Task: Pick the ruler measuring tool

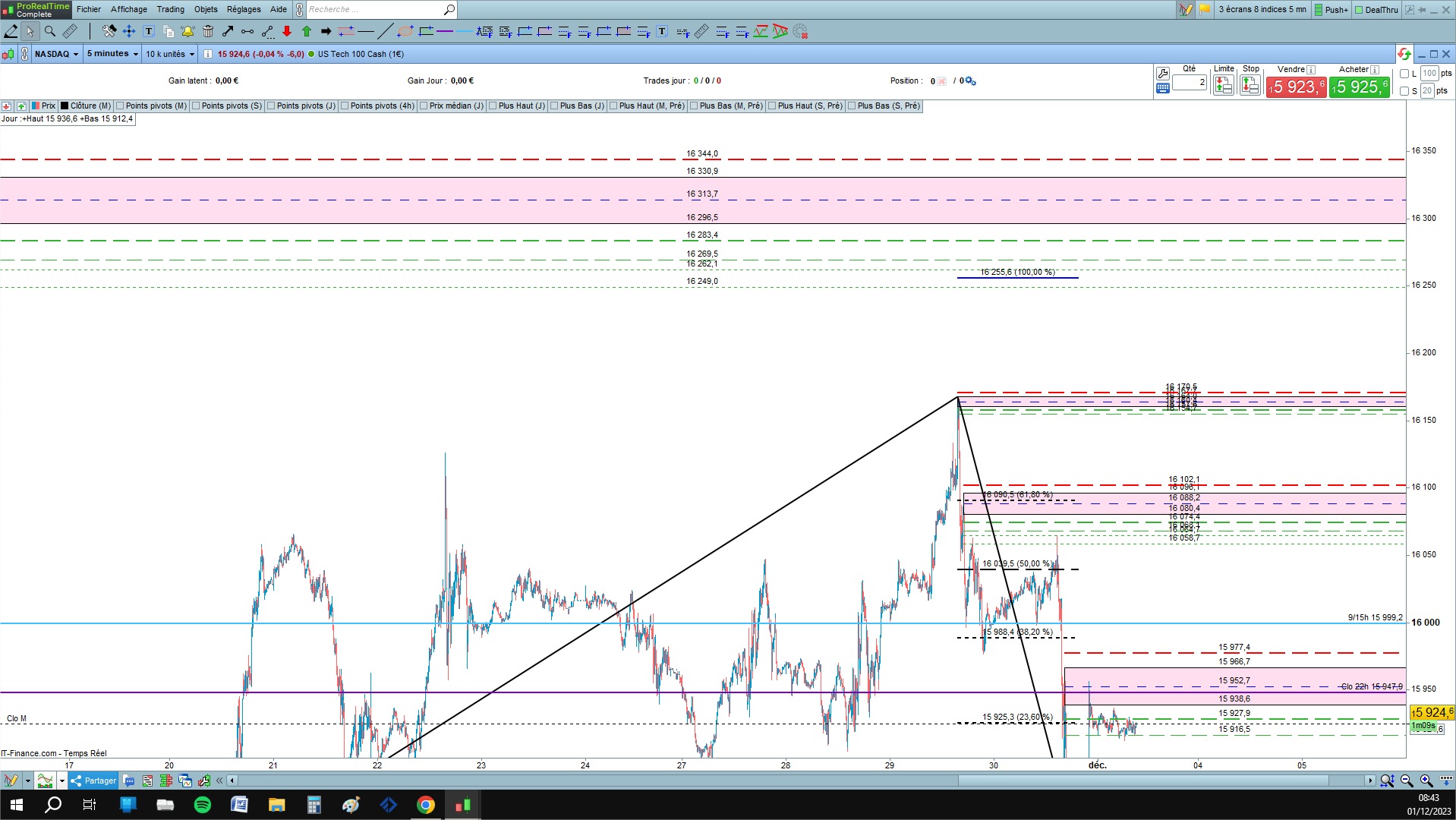Action: 70,31
